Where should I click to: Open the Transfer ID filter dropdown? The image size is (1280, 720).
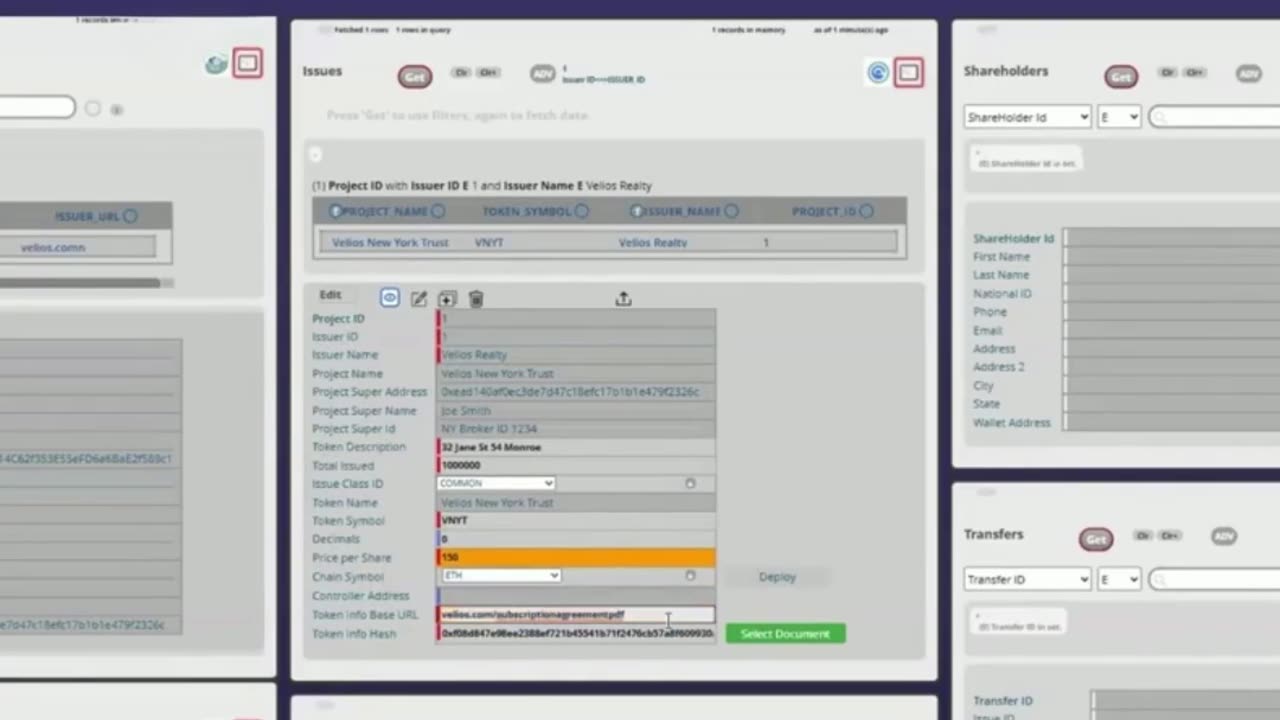[1027, 579]
